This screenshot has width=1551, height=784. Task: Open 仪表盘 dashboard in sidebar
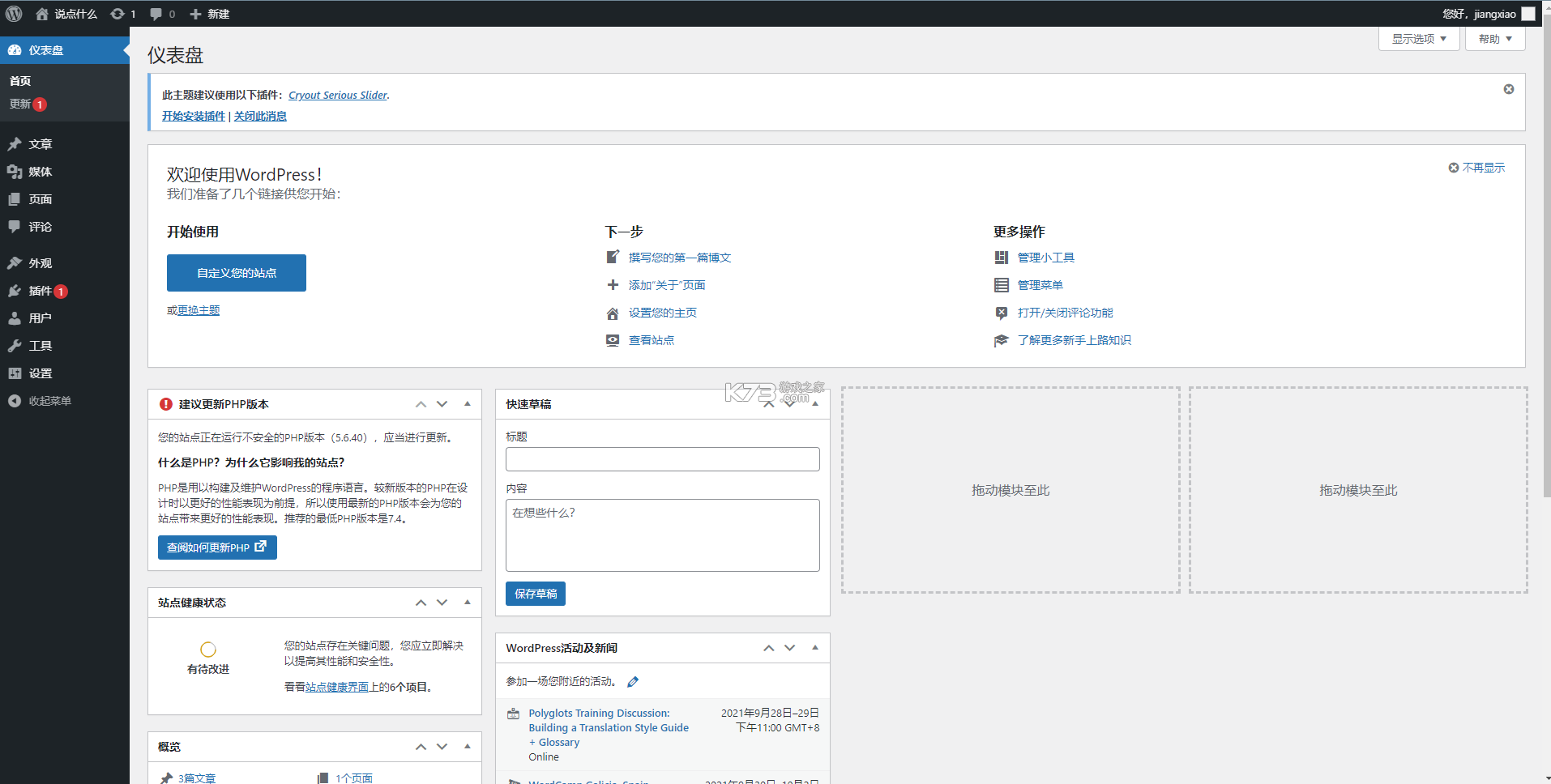(65, 50)
